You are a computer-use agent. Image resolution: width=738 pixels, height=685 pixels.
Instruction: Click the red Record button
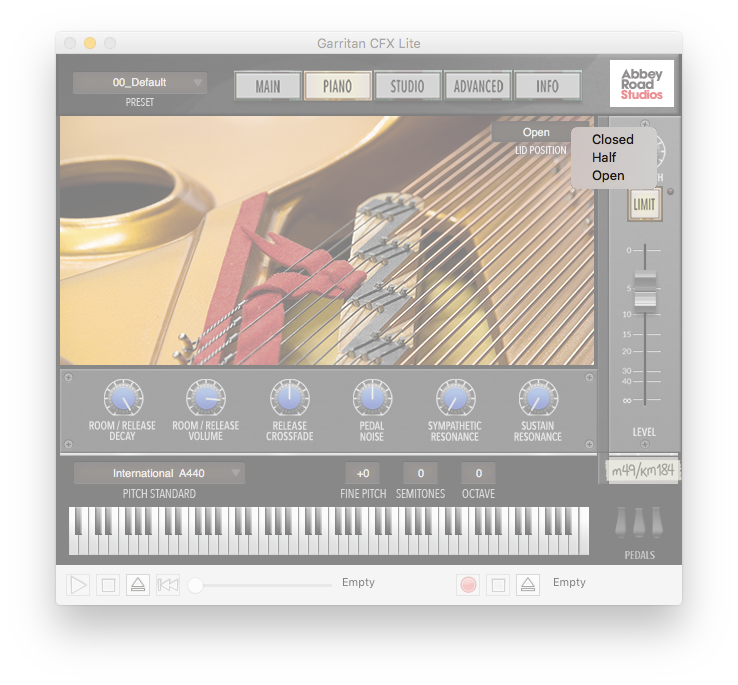[468, 585]
